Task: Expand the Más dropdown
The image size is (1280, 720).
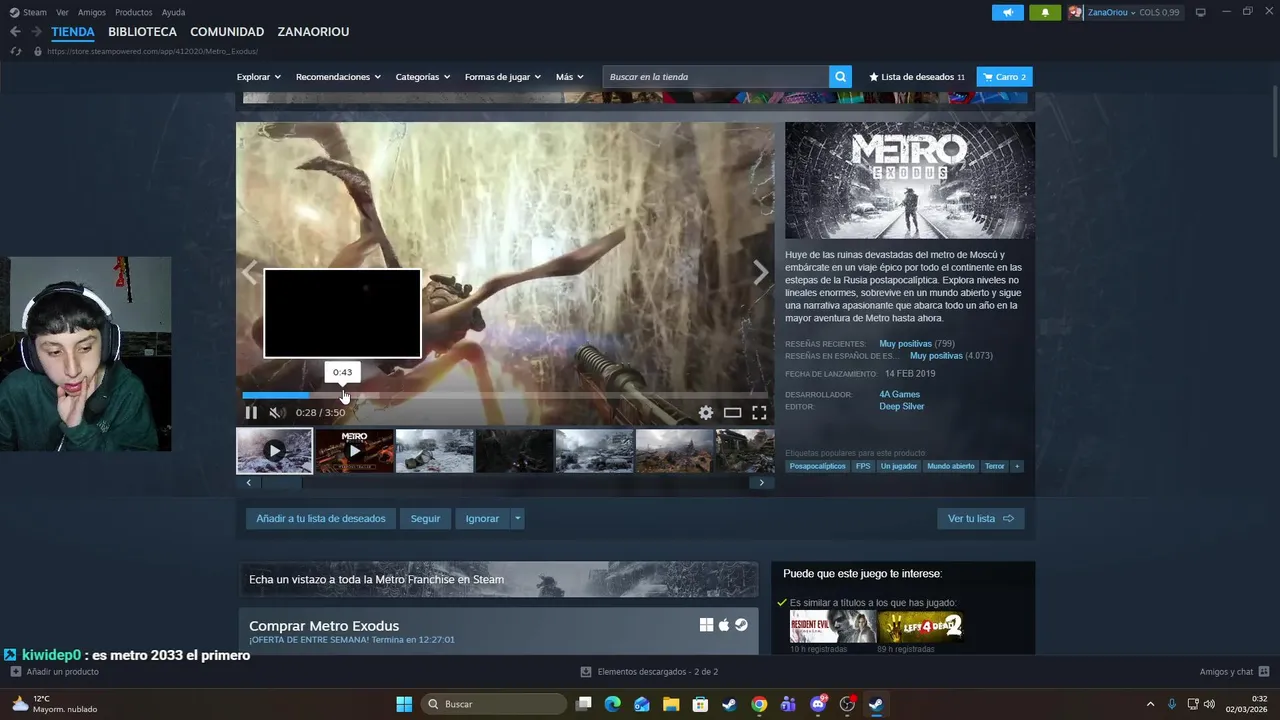Action: click(569, 77)
